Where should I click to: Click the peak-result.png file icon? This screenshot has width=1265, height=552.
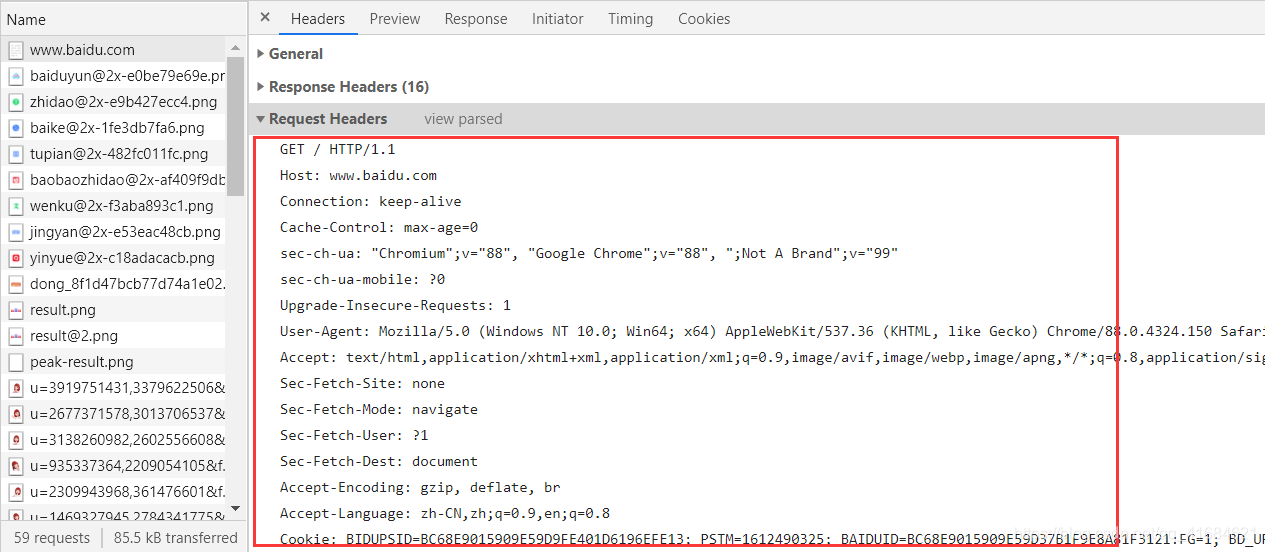16,362
